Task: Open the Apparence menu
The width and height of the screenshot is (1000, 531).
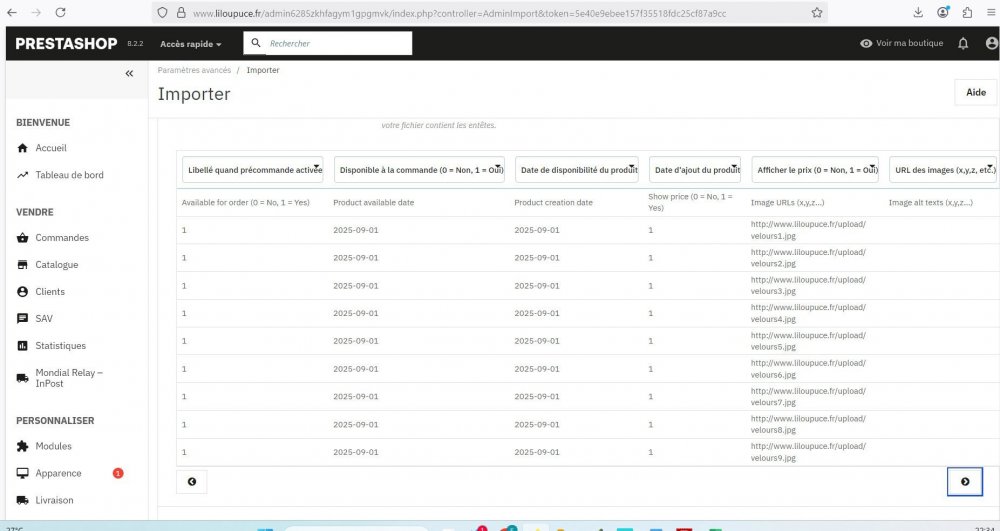Action: (x=58, y=473)
